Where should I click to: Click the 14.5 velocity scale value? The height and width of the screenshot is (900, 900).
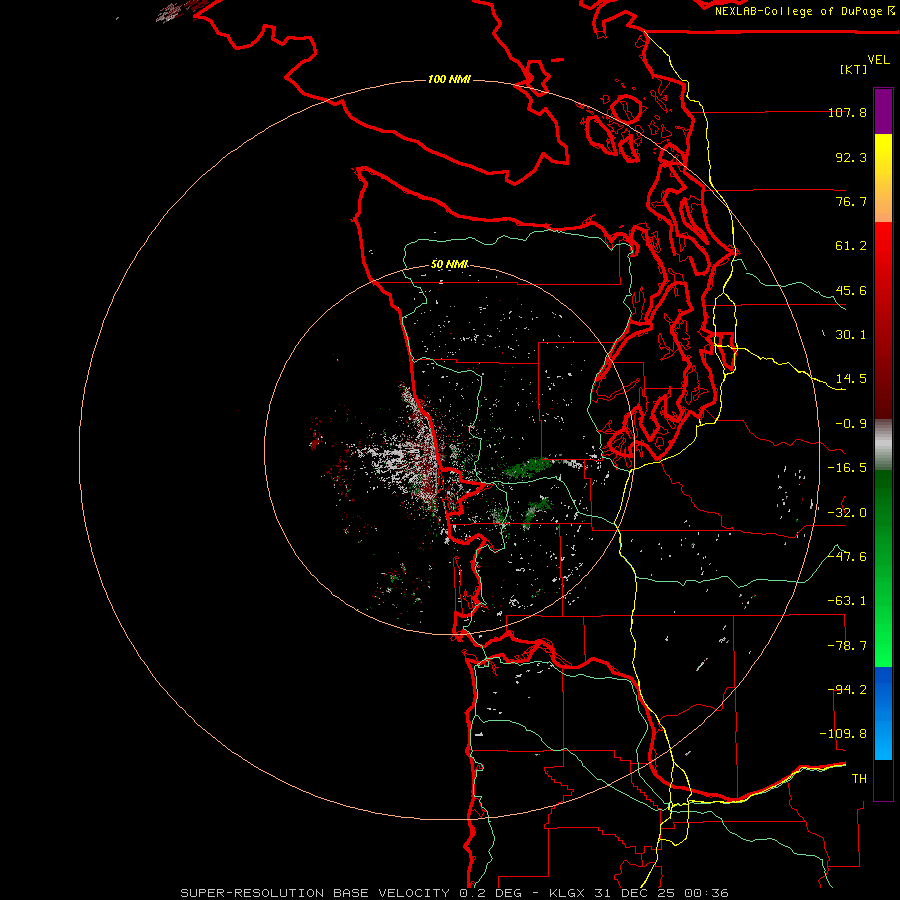(851, 379)
